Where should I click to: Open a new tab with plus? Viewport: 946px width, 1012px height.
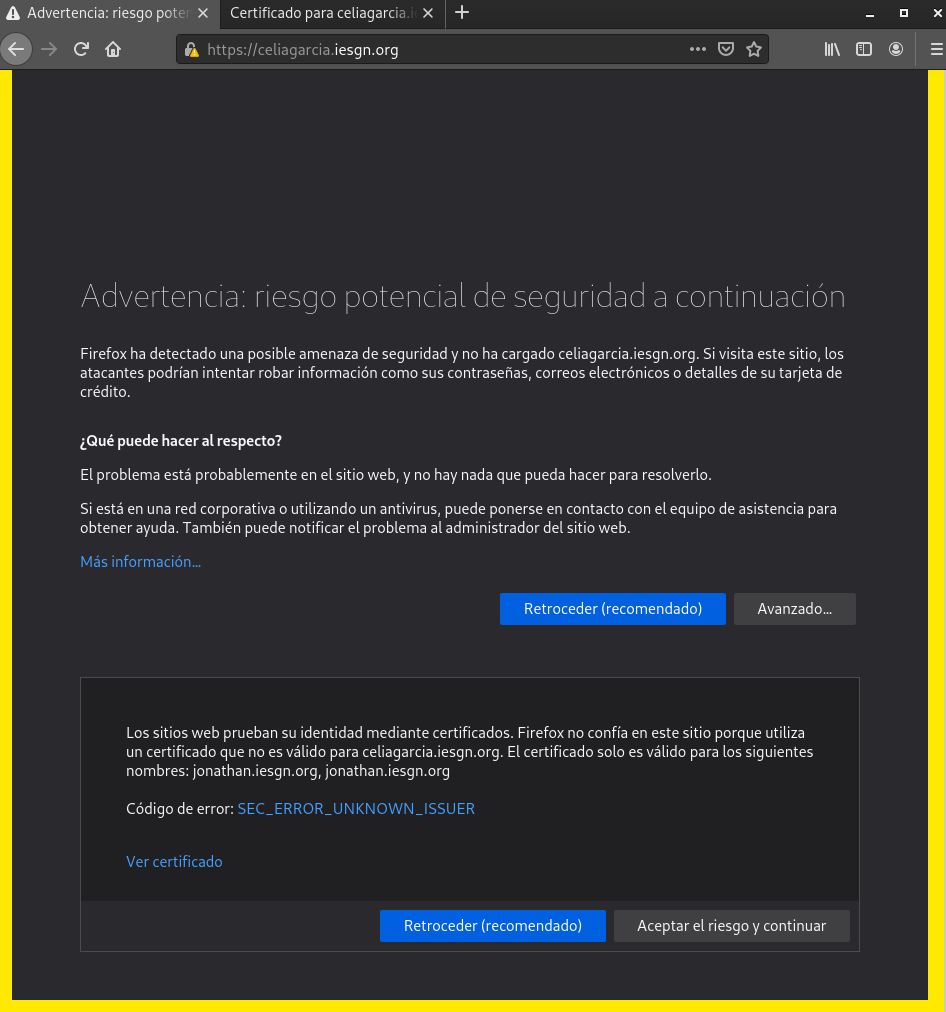click(462, 13)
